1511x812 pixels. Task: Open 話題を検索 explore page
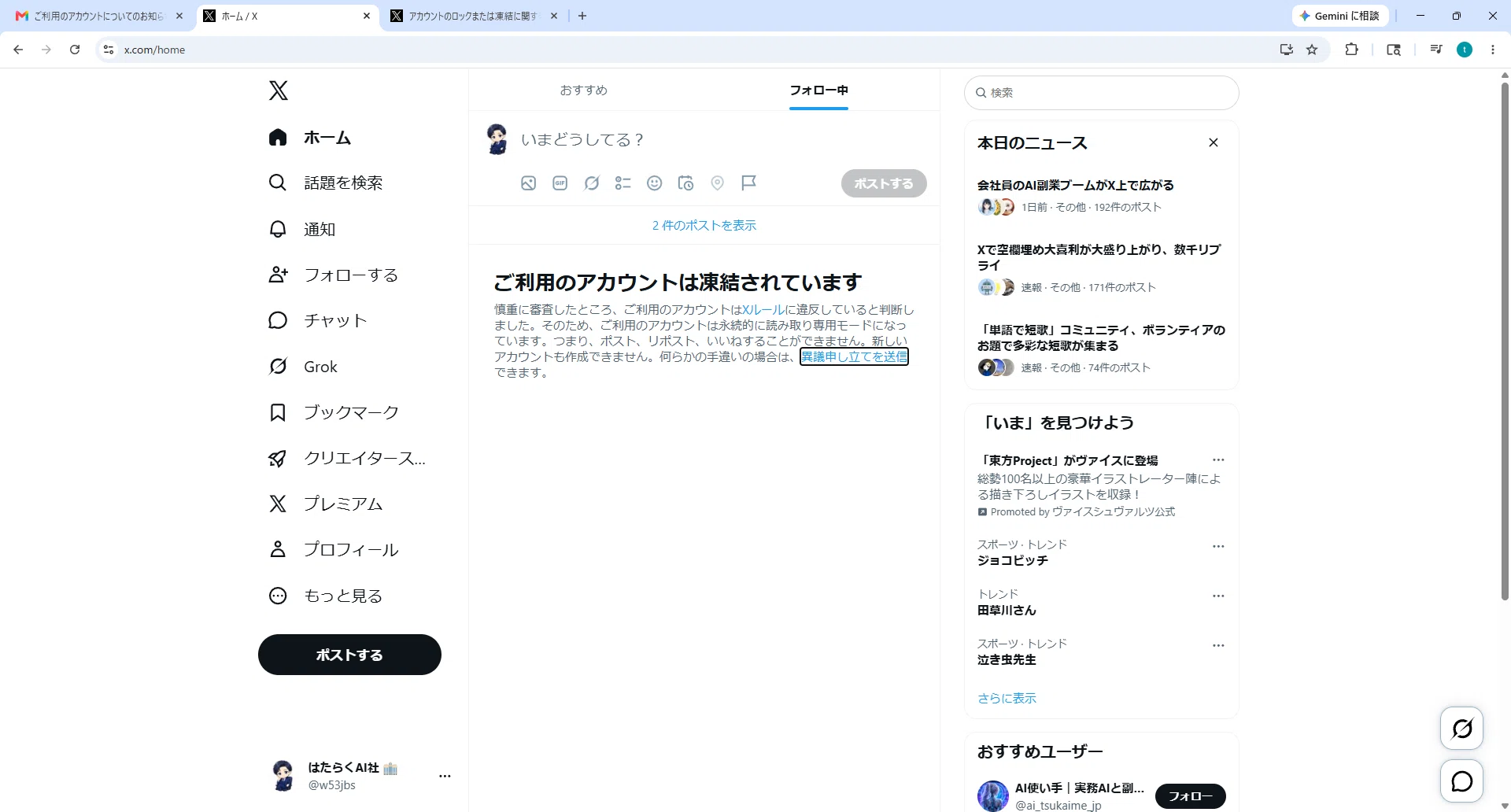click(326, 183)
